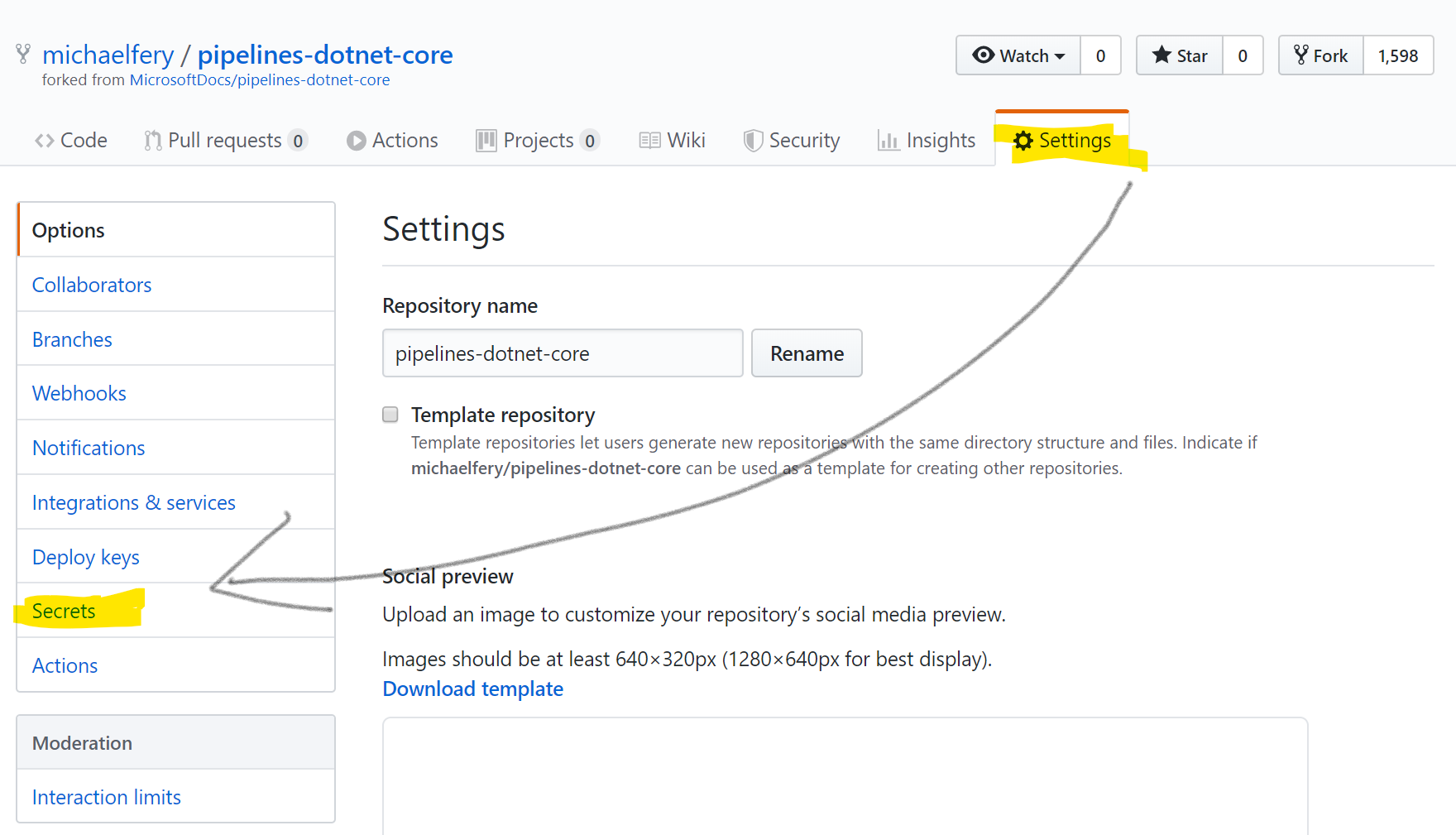Open Collaborators settings
This screenshot has width=1456, height=835.
(176, 285)
